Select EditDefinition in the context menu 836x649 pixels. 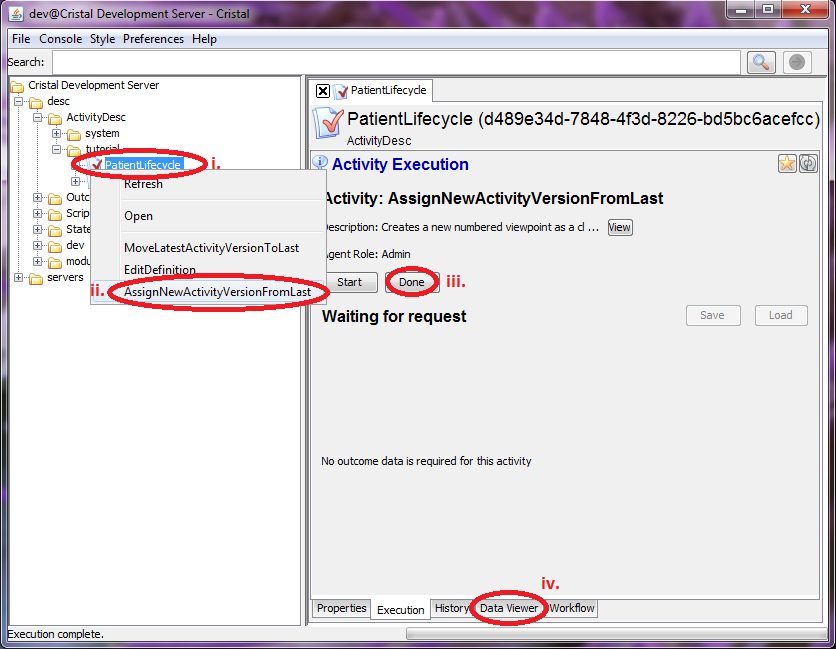(160, 270)
